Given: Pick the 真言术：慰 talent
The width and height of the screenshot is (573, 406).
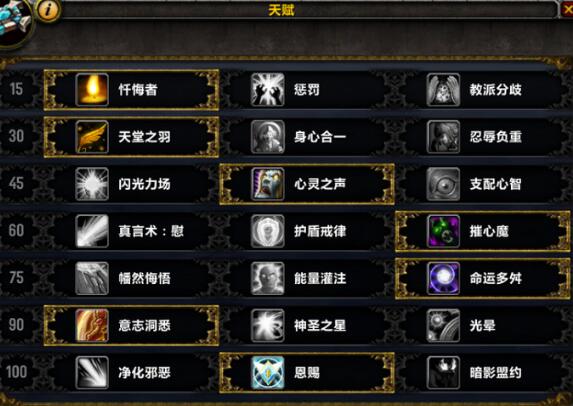Looking at the screenshot, I should [132, 231].
